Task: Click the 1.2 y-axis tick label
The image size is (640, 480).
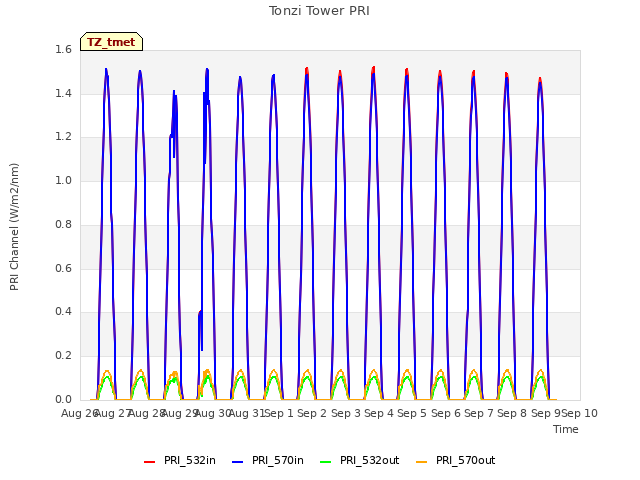Action: point(63,137)
